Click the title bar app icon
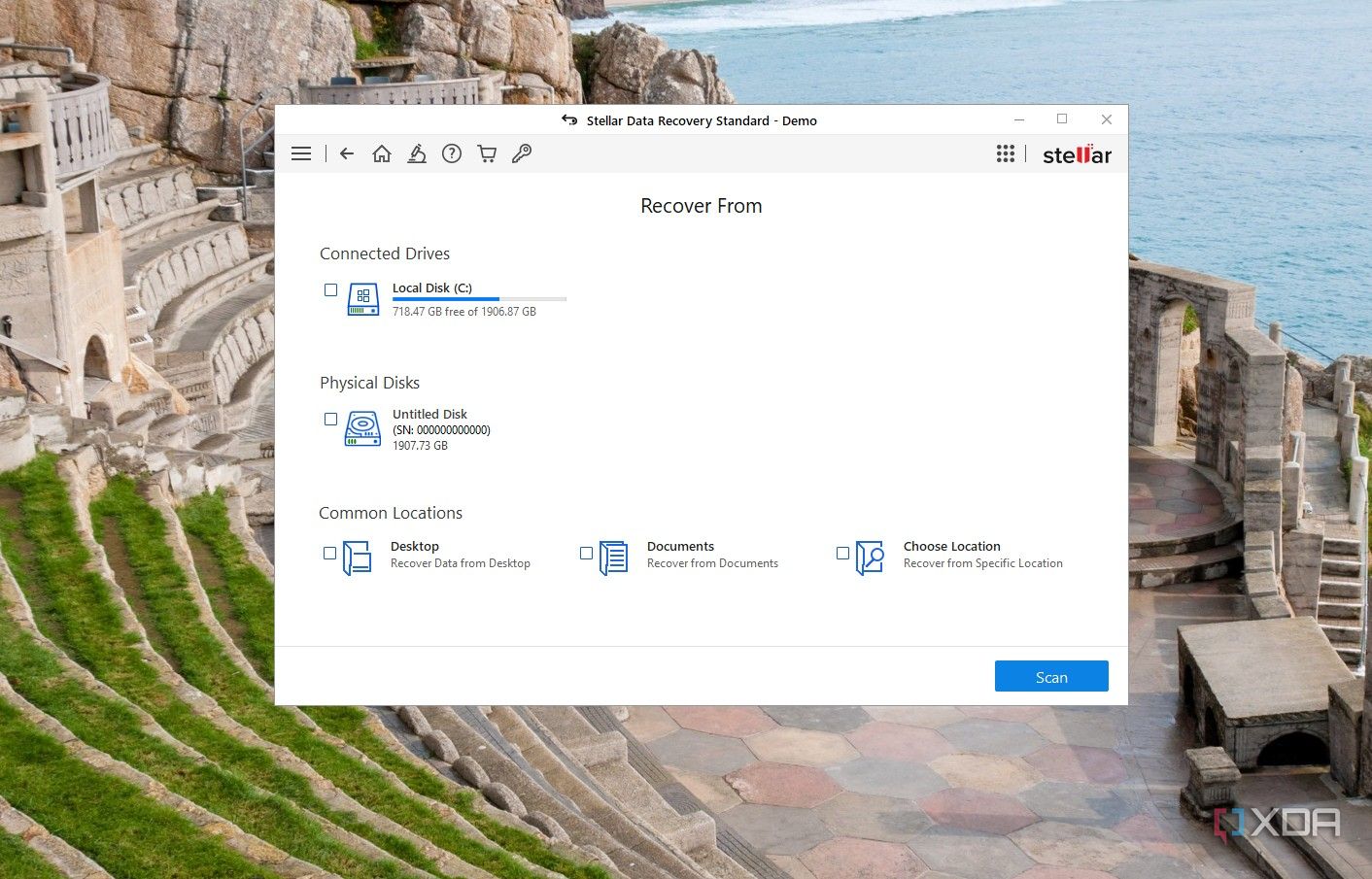Screen dimensions: 1372x879 [x=569, y=120]
